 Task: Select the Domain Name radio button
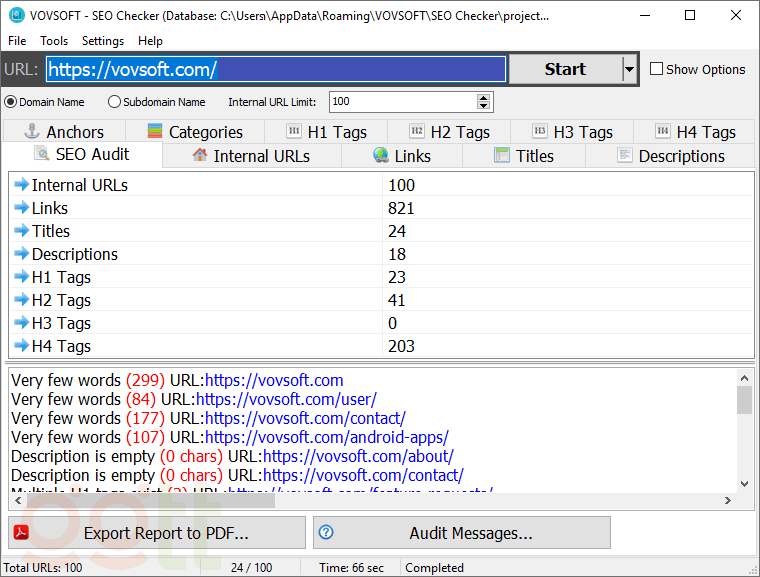tap(11, 102)
